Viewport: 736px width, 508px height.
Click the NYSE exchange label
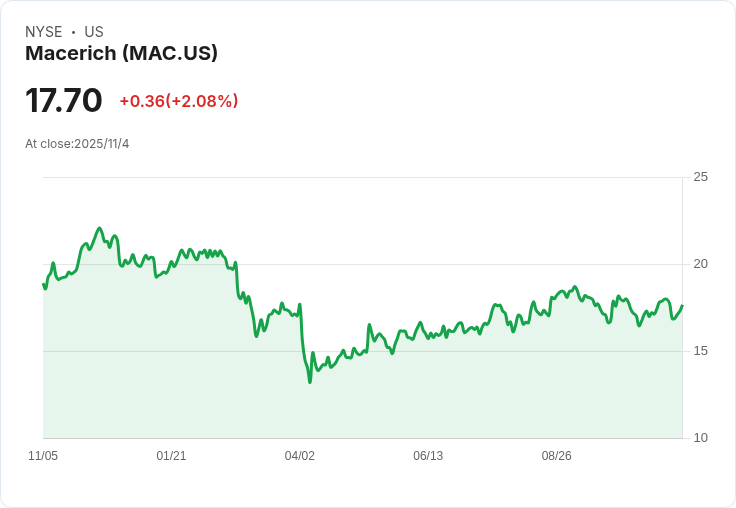[44, 32]
